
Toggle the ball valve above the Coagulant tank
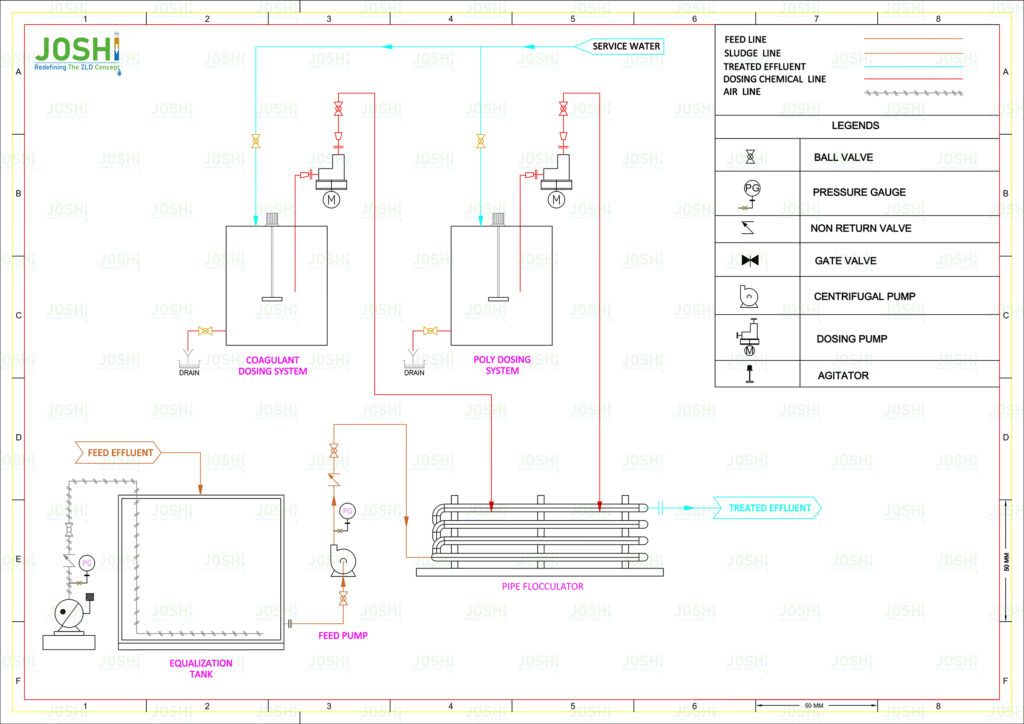(x=255, y=140)
